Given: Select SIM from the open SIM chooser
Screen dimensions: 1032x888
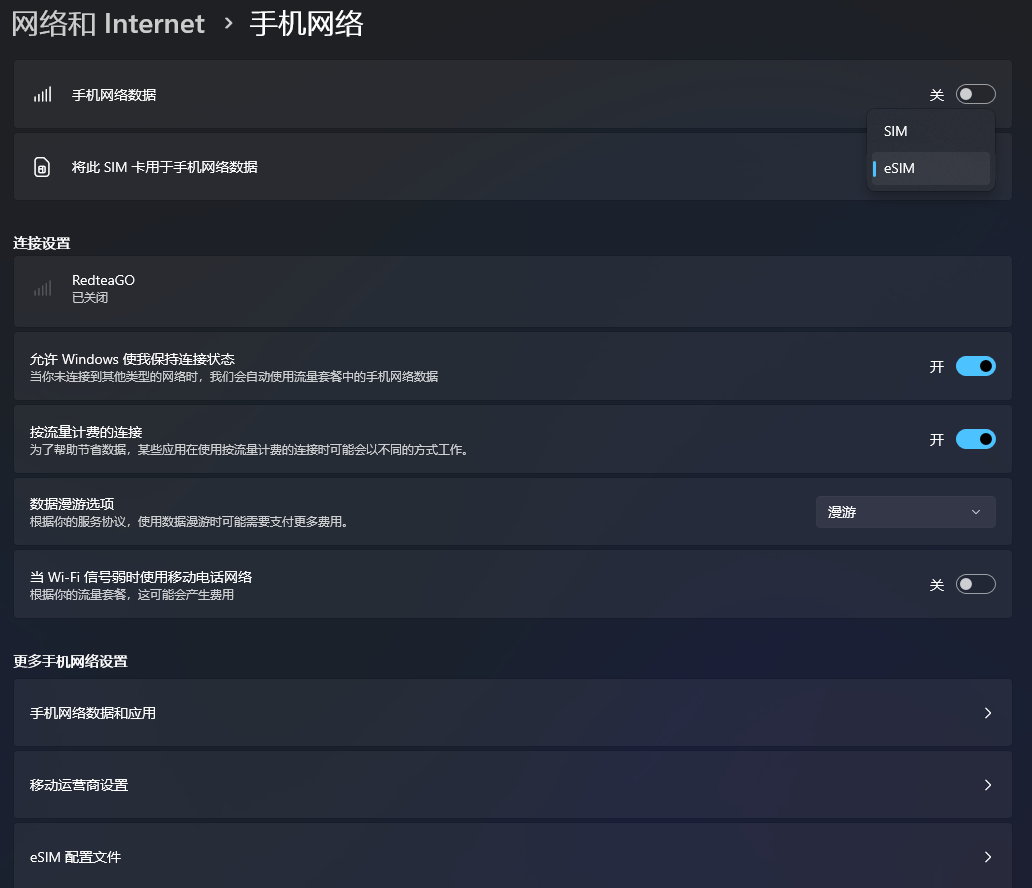Looking at the screenshot, I should click(x=930, y=131).
